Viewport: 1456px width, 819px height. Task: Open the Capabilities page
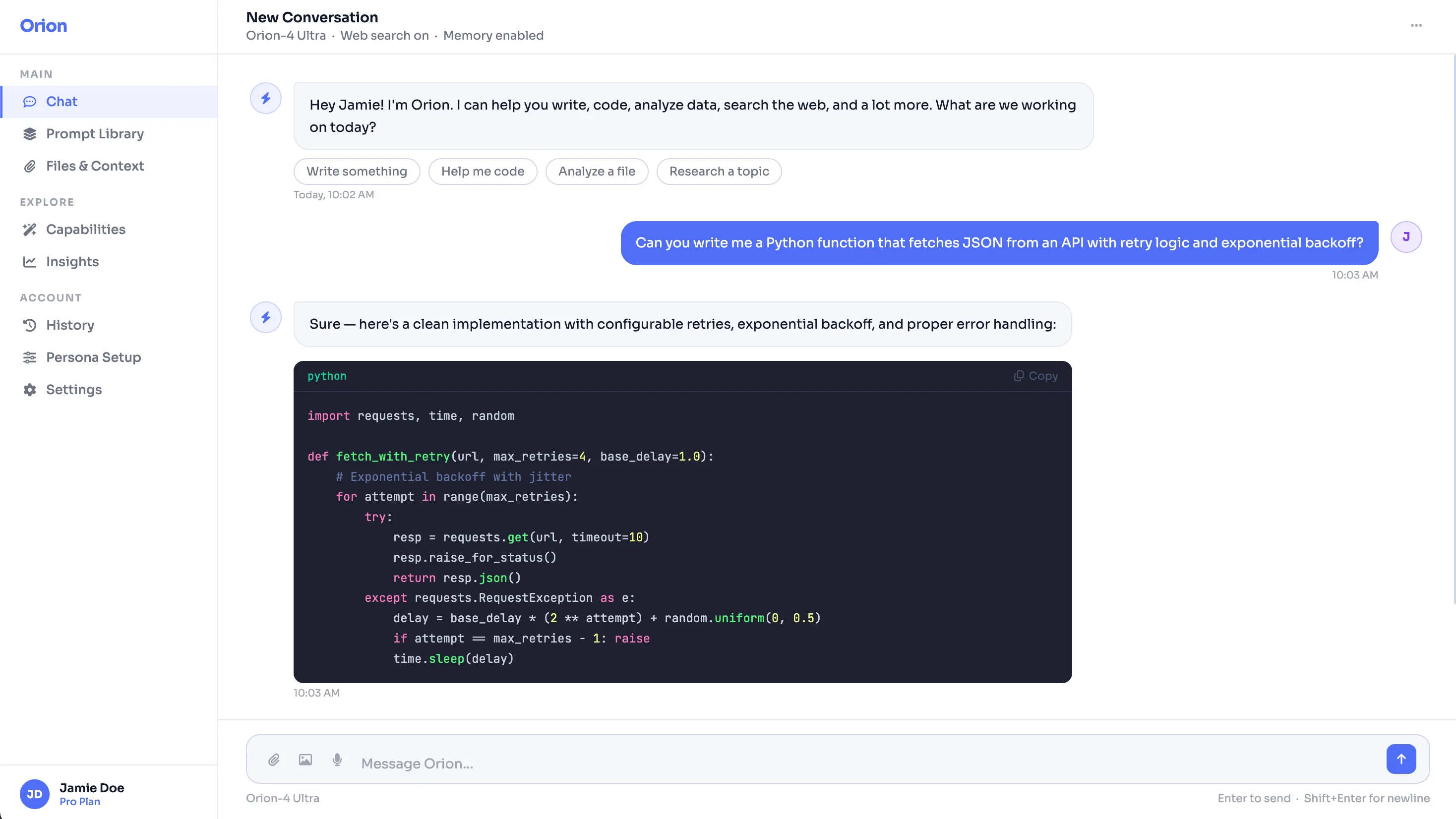point(109,230)
